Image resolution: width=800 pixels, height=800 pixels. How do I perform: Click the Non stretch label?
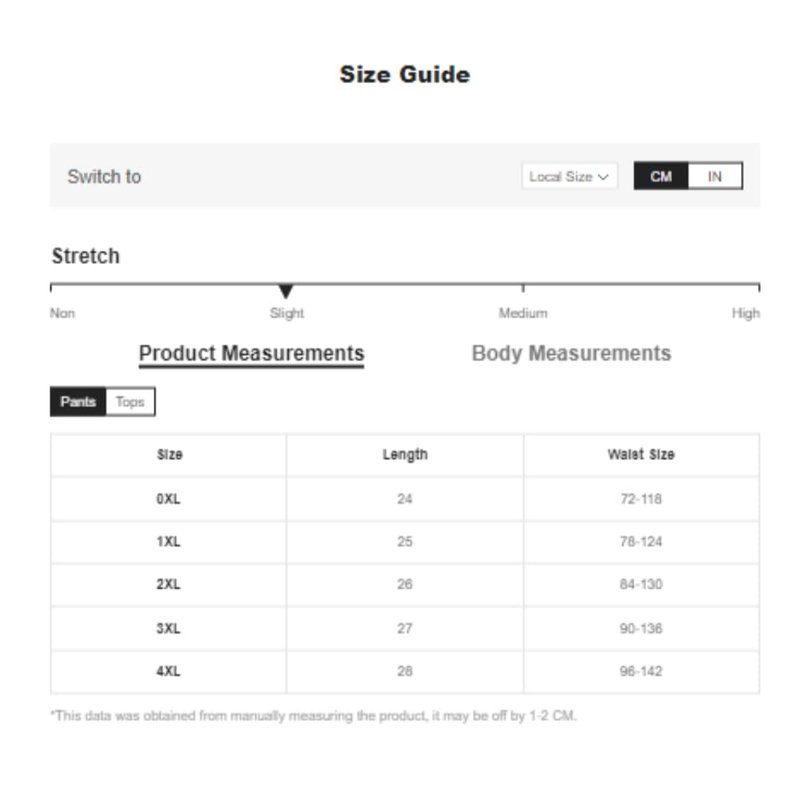pyautogui.click(x=62, y=313)
